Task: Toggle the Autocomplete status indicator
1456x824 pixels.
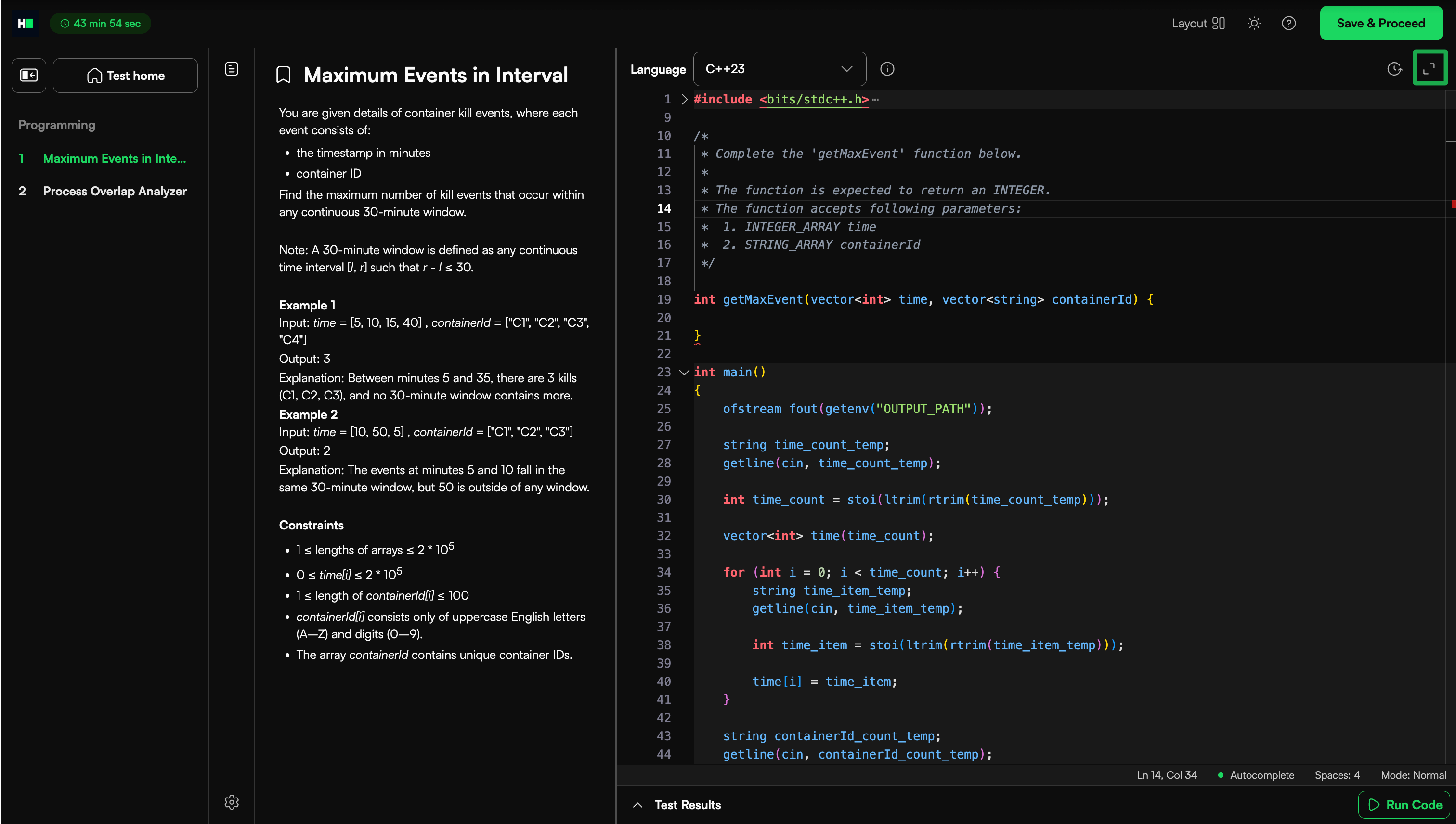Action: click(x=1256, y=775)
